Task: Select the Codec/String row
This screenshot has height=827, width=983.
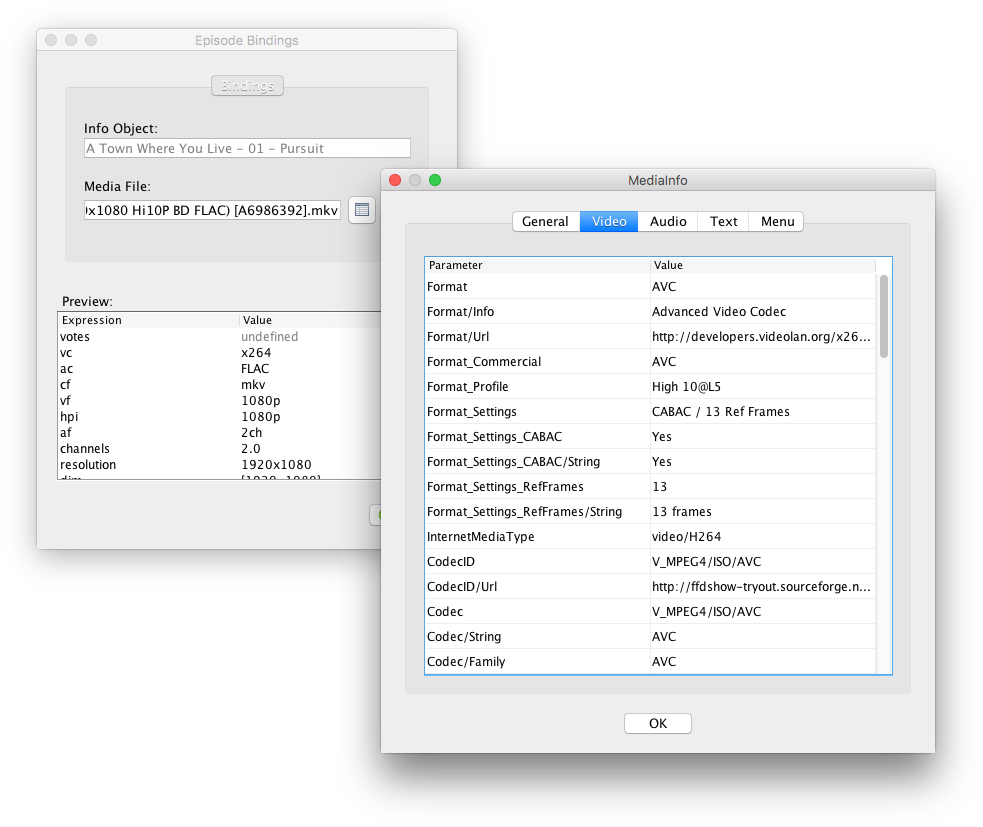Action: coord(650,637)
